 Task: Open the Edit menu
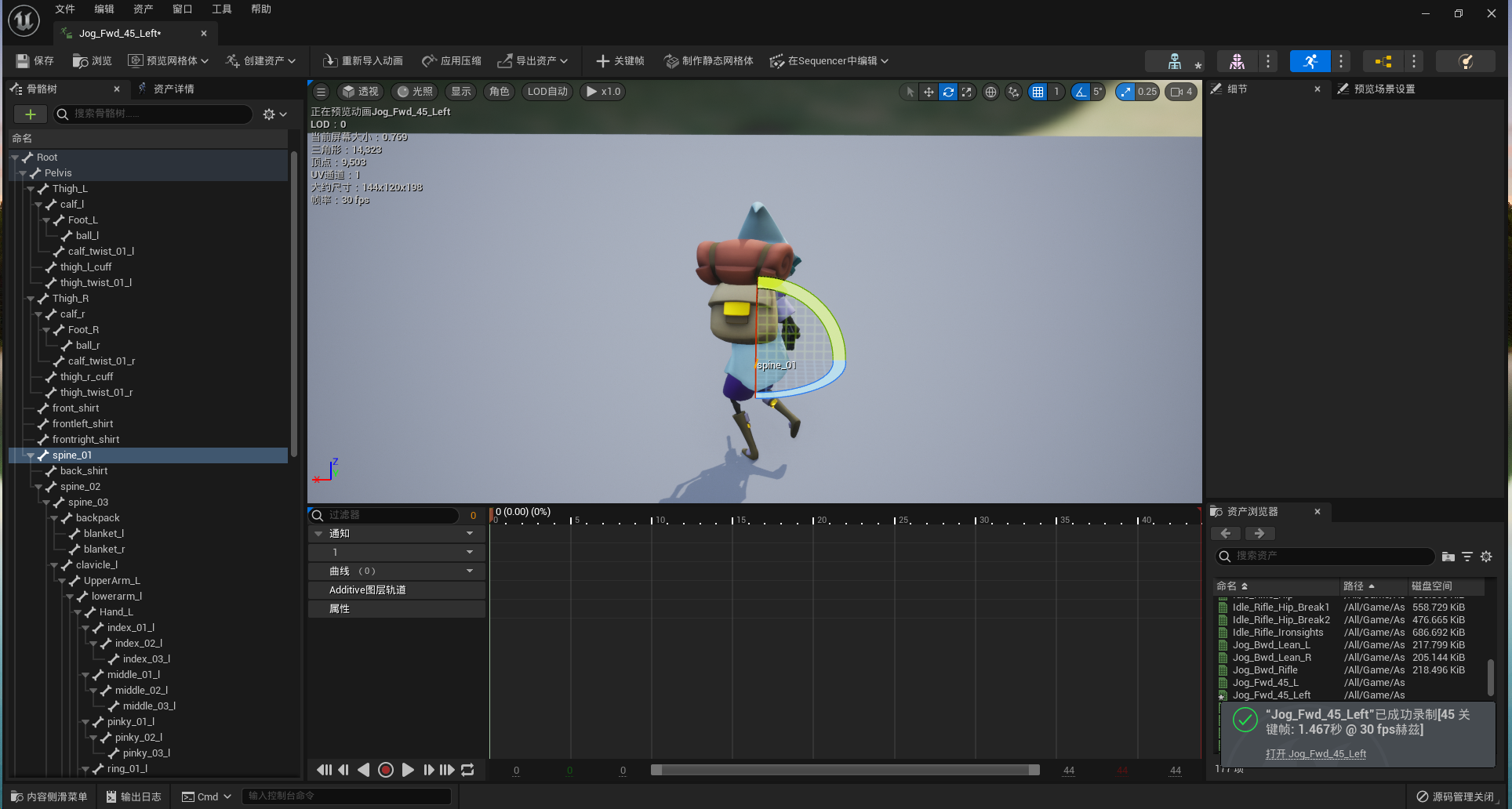[x=104, y=9]
